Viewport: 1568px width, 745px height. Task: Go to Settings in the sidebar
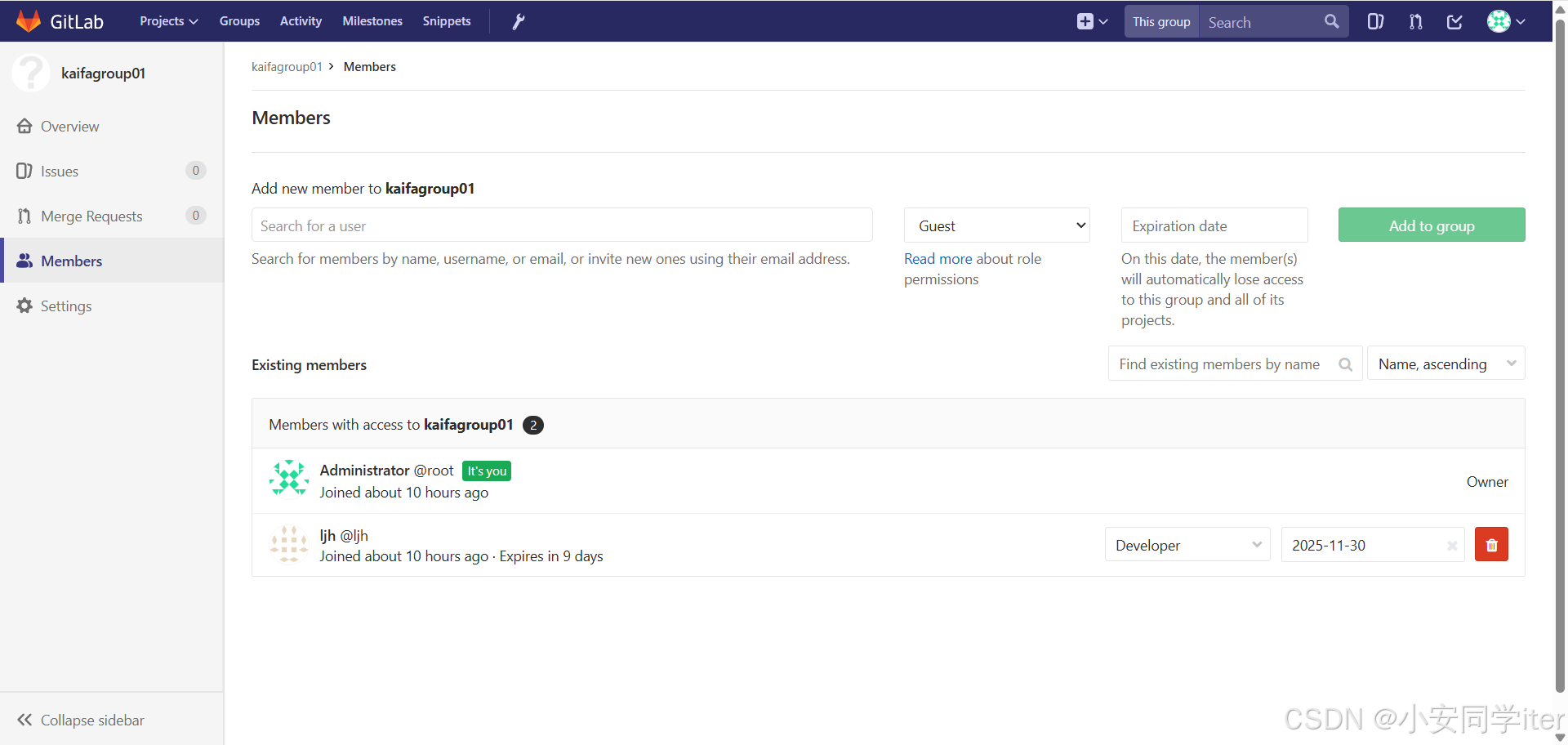tap(66, 306)
